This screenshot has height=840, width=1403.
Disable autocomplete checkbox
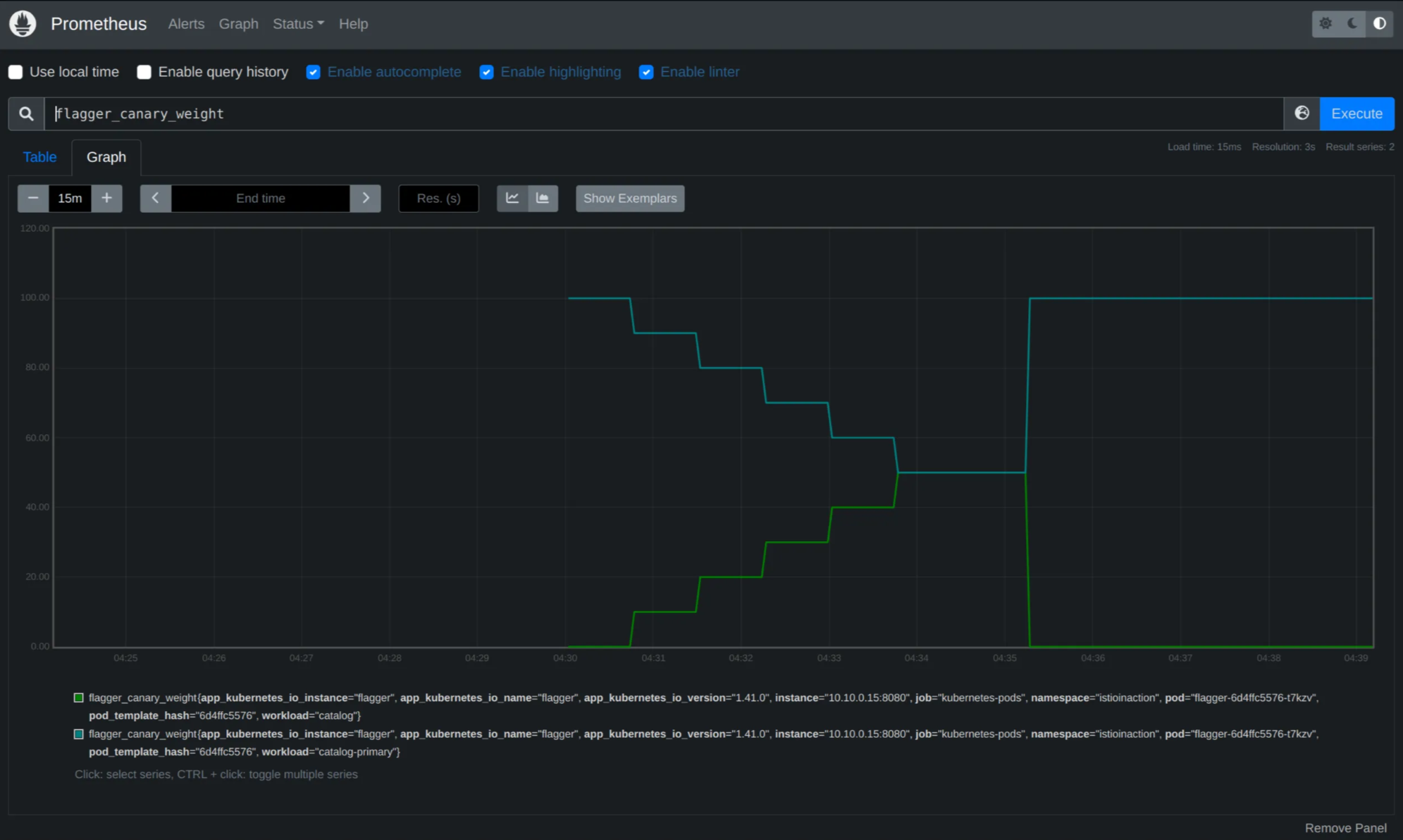click(314, 72)
